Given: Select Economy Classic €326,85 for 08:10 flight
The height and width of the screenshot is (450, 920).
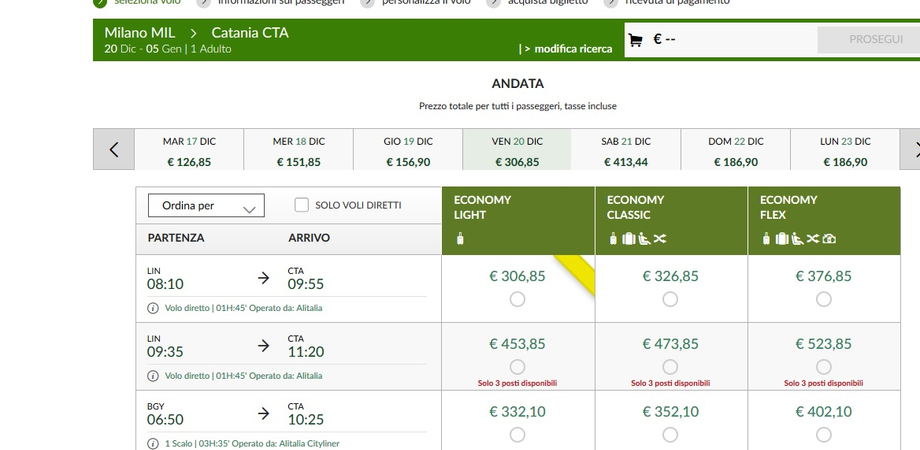Looking at the screenshot, I should tap(670, 299).
